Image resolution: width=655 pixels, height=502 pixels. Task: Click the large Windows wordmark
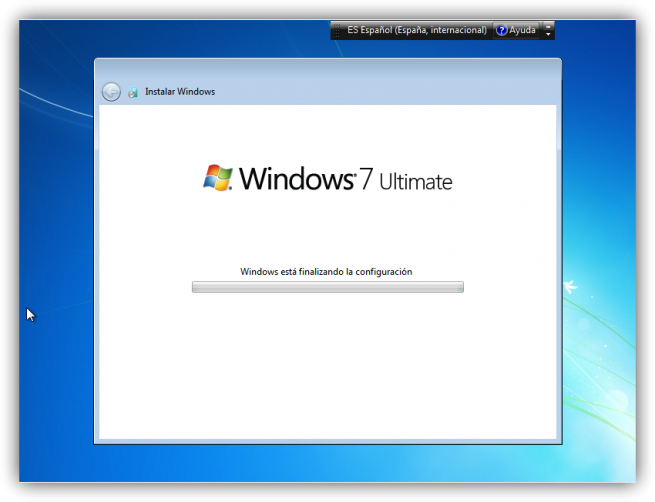click(x=297, y=179)
